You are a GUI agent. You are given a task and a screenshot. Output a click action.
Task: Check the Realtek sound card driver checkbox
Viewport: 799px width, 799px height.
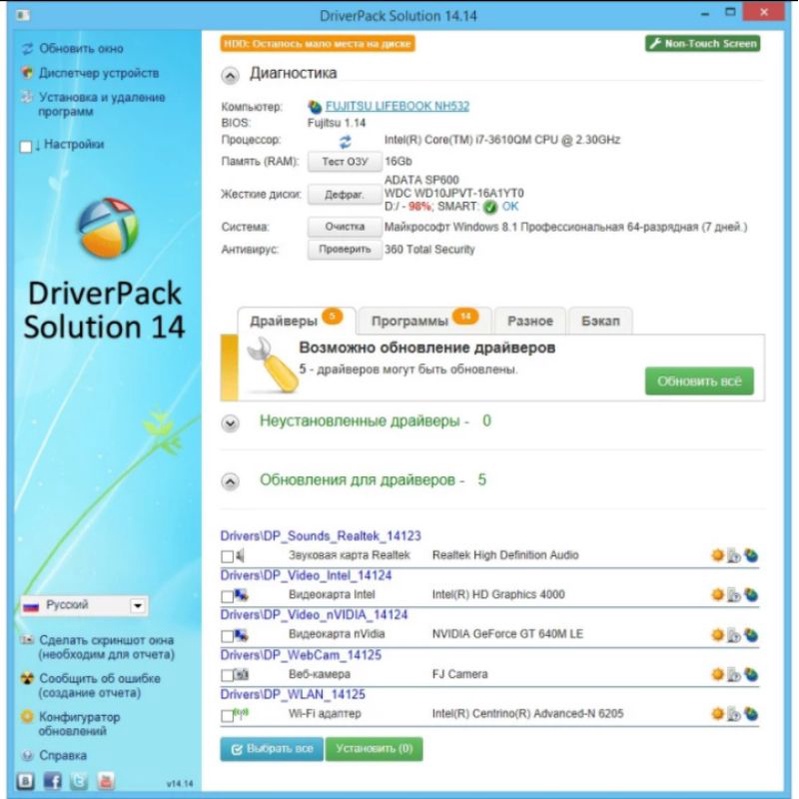coord(227,556)
